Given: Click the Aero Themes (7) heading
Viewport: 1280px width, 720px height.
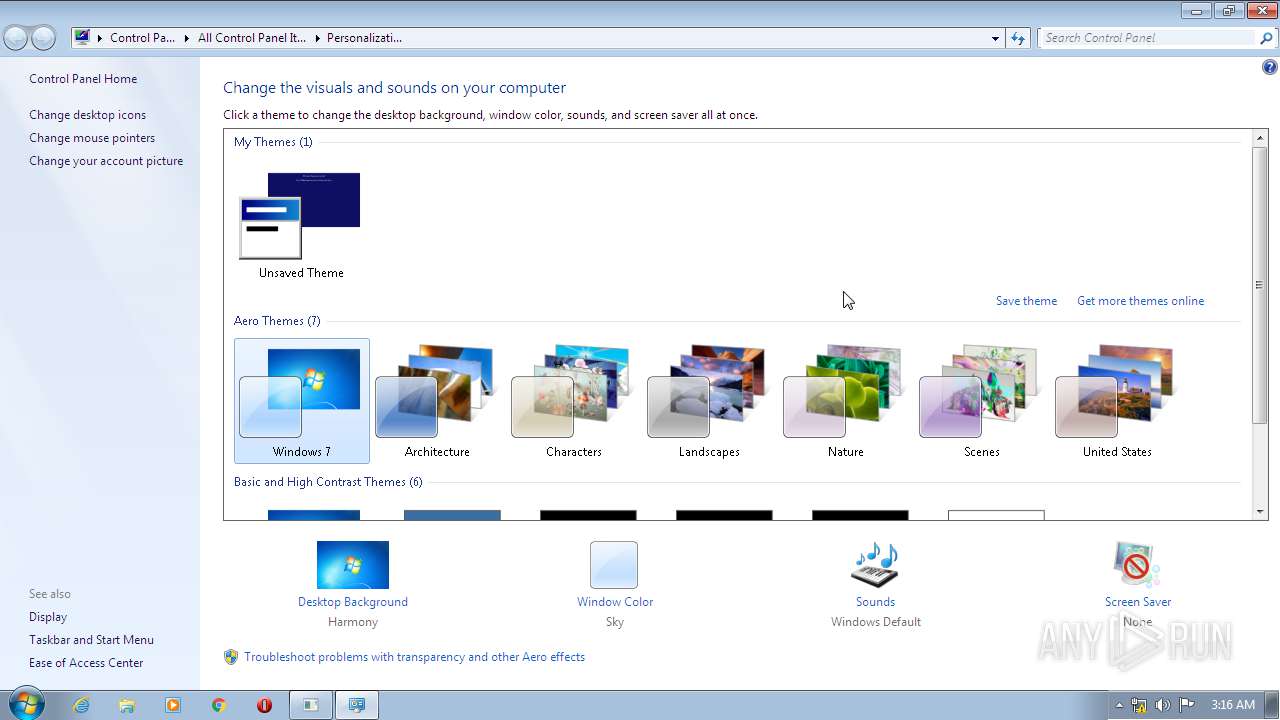Looking at the screenshot, I should (277, 321).
